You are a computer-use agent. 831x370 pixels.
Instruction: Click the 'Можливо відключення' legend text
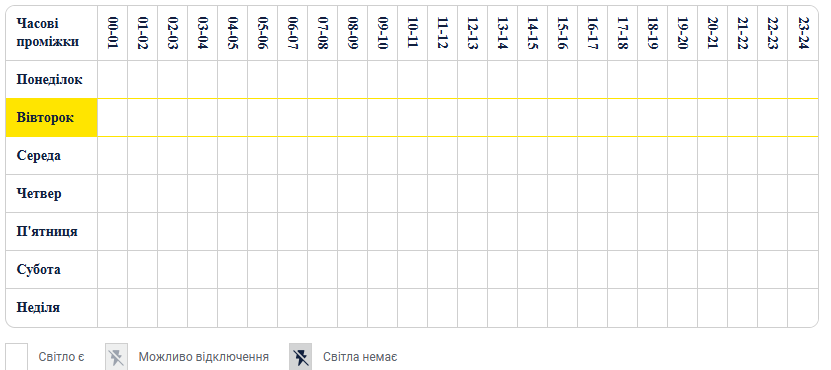[x=204, y=357]
